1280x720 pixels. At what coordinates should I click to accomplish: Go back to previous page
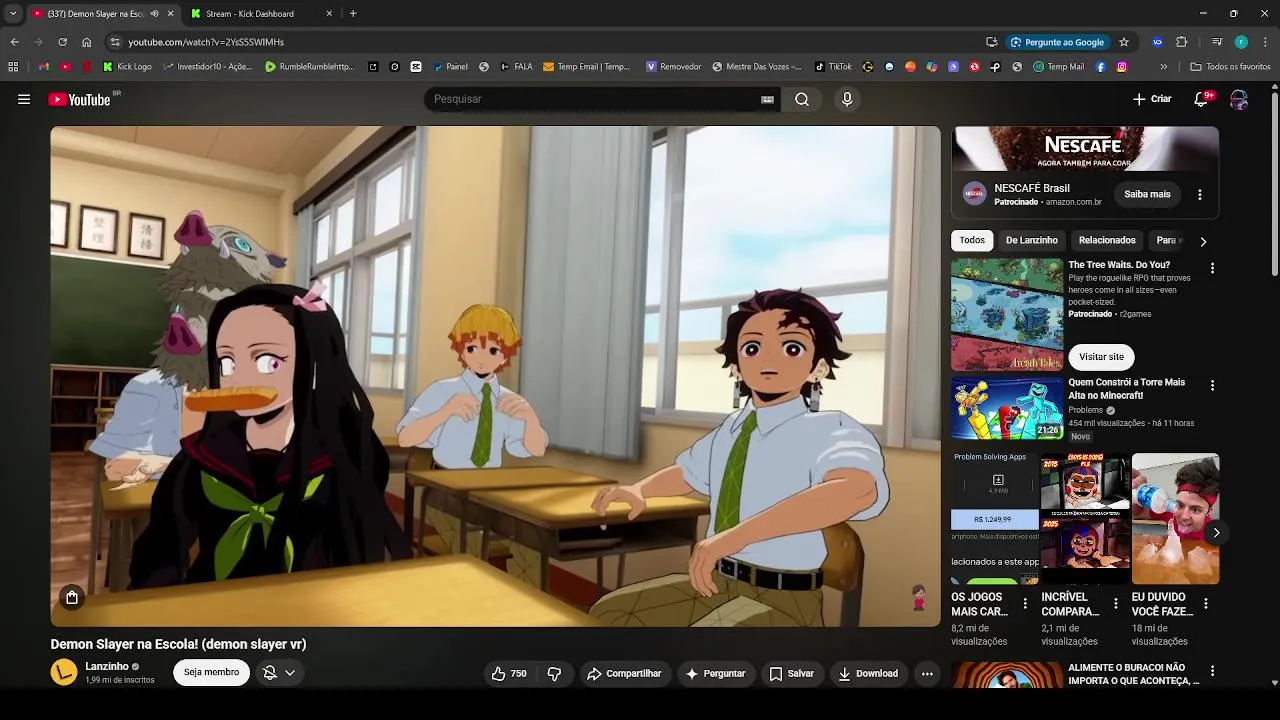point(14,42)
